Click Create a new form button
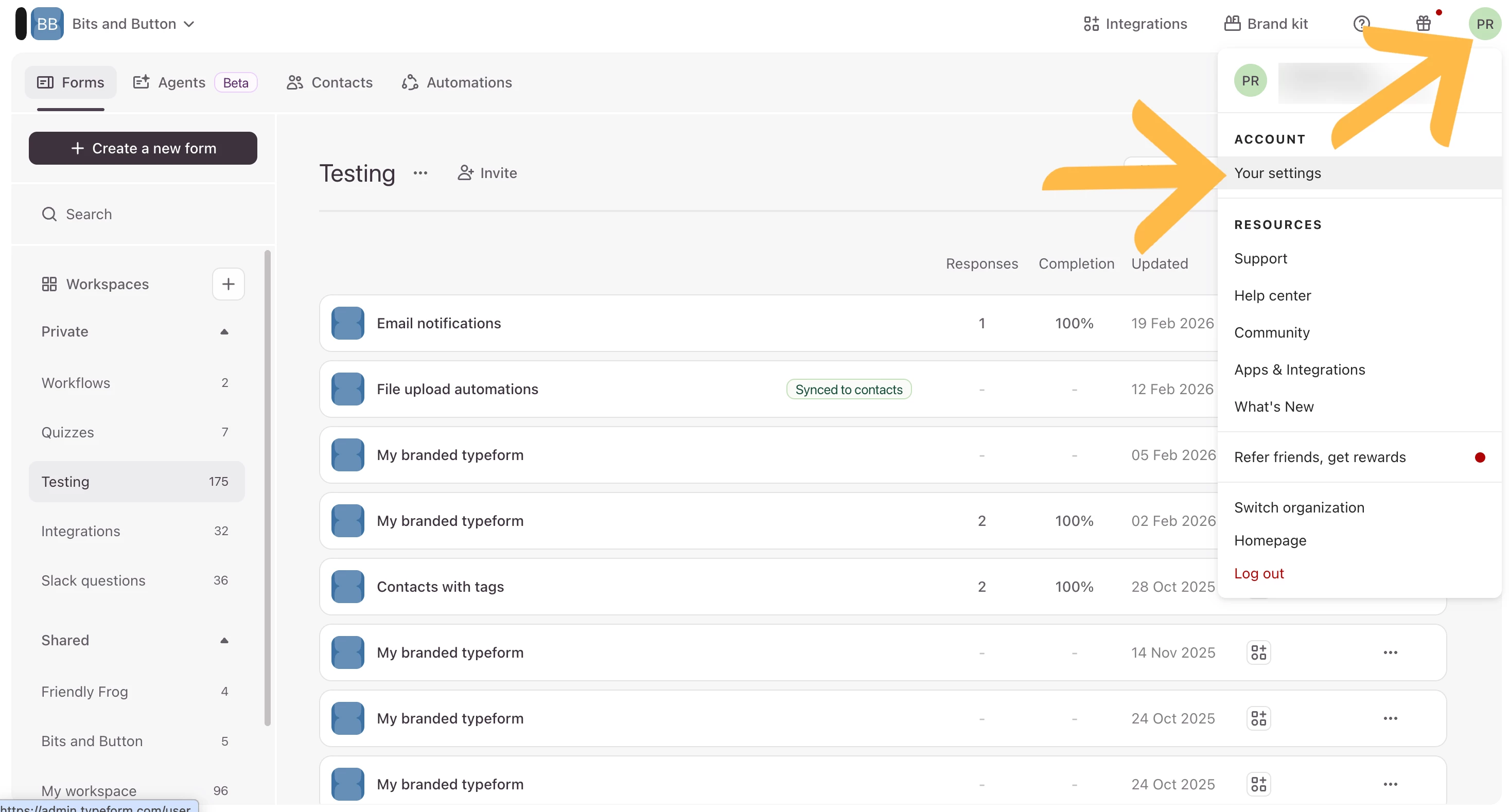This screenshot has width=1509, height=812. tap(143, 148)
